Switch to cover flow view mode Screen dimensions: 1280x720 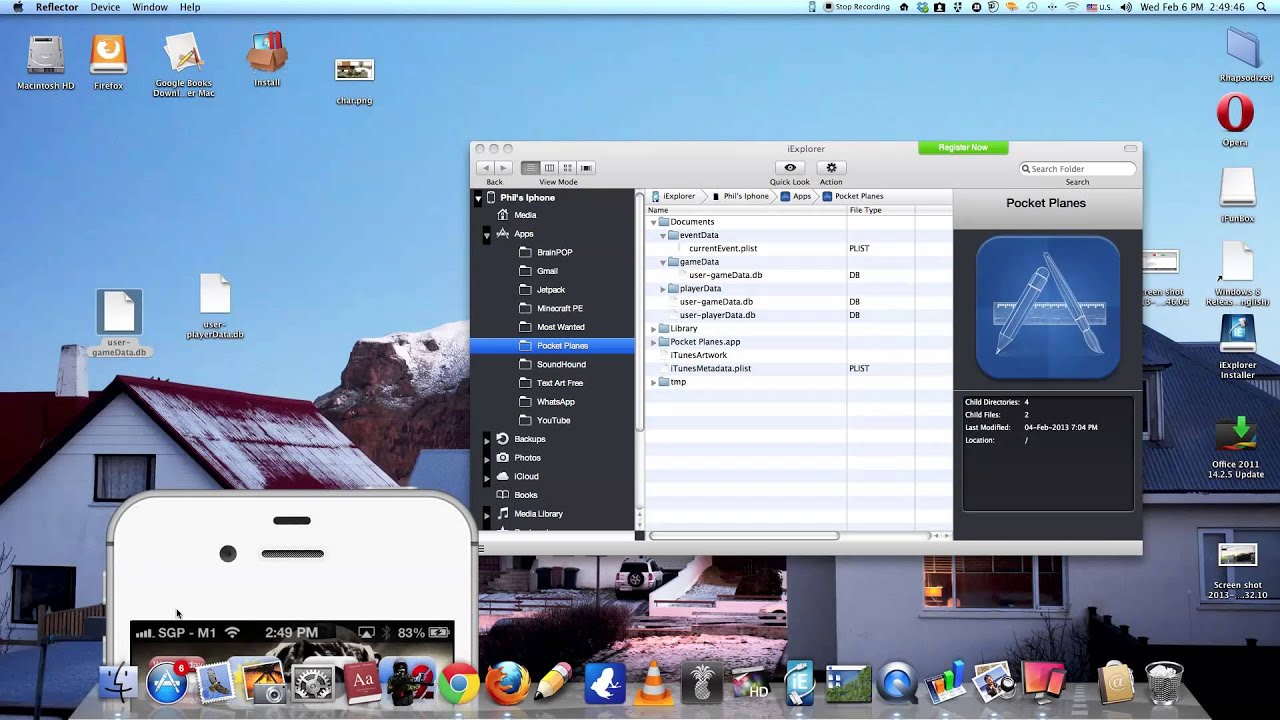pyautogui.click(x=586, y=168)
